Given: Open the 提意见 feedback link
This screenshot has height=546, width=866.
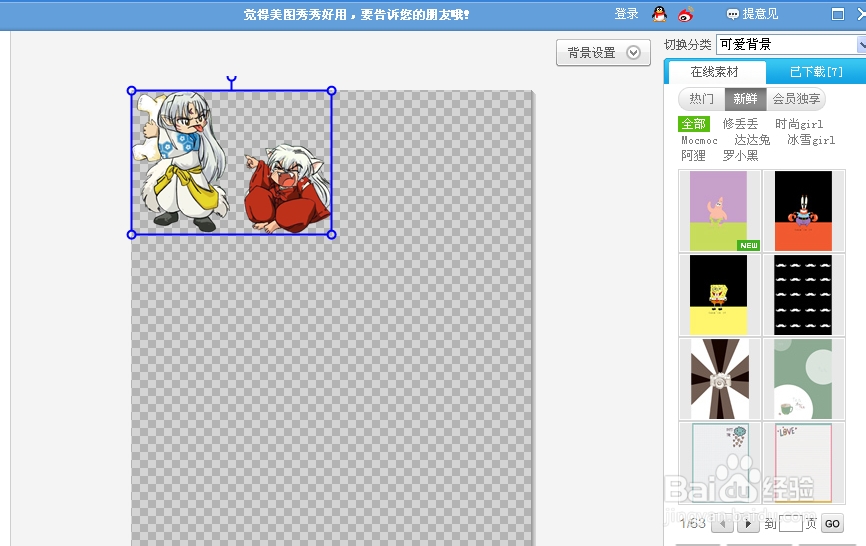Looking at the screenshot, I should click(752, 14).
